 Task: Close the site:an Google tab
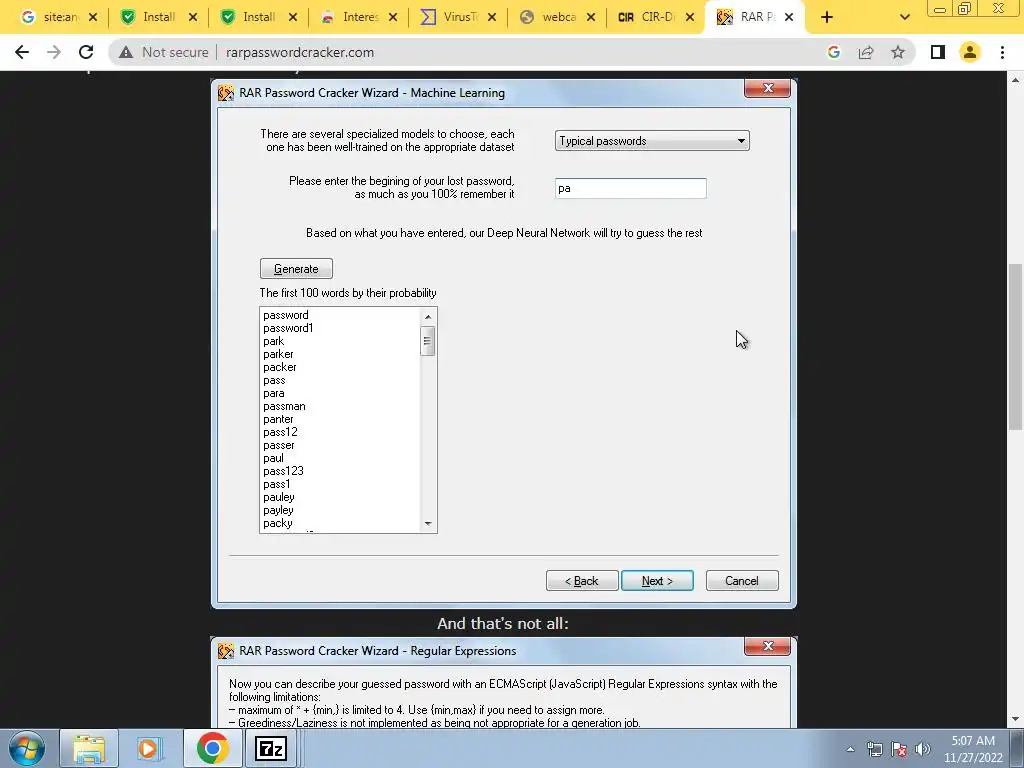click(x=93, y=17)
